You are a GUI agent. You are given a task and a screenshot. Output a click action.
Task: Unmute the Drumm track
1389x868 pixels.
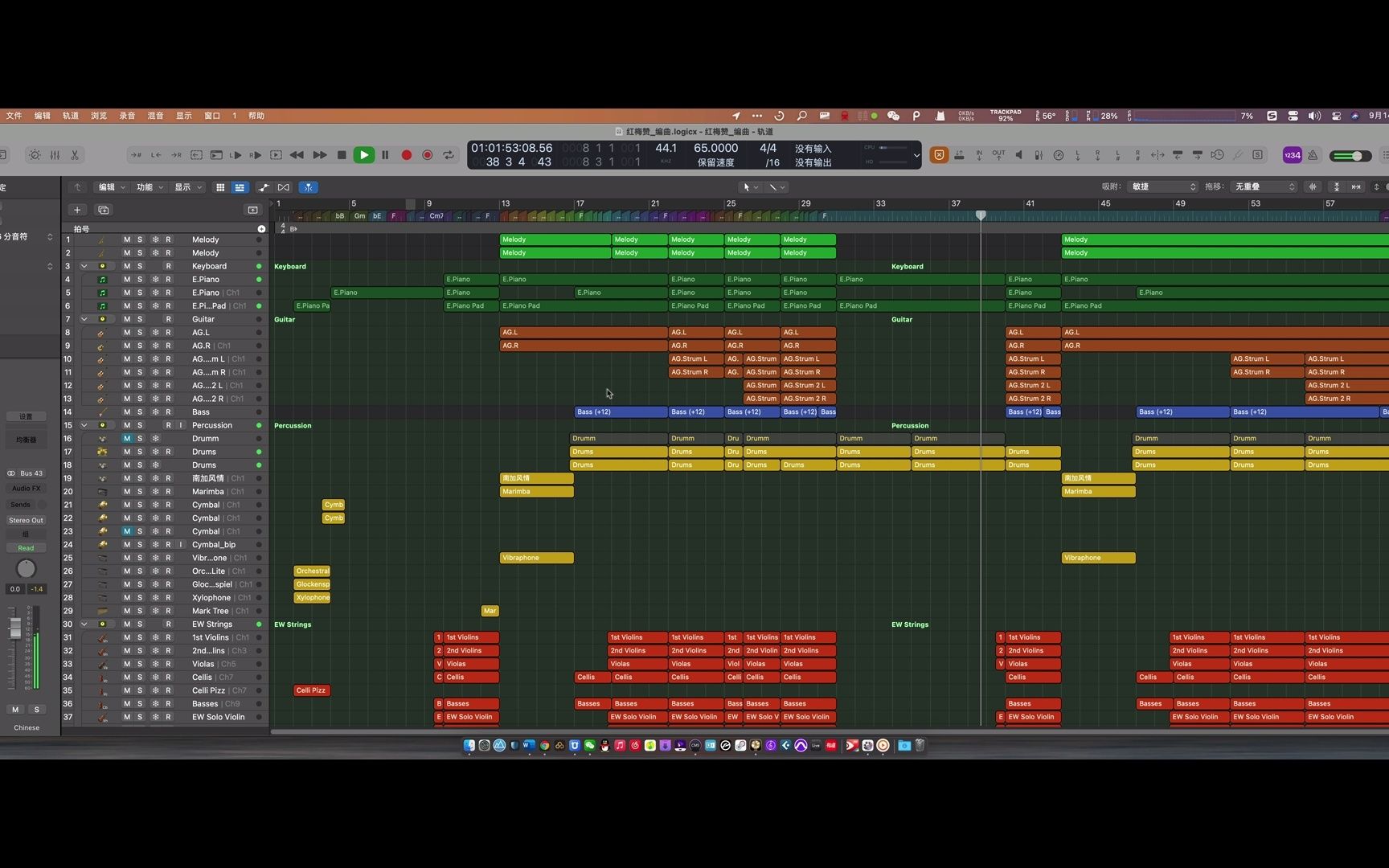(126, 439)
